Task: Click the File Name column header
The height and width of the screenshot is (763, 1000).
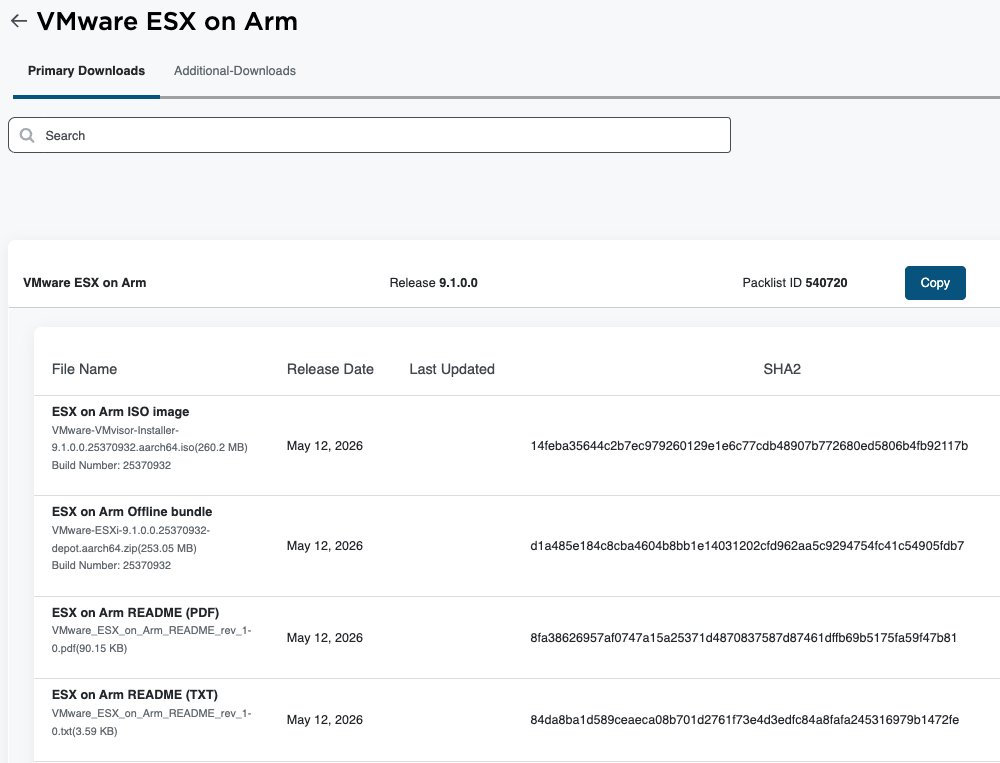Action: coord(84,369)
